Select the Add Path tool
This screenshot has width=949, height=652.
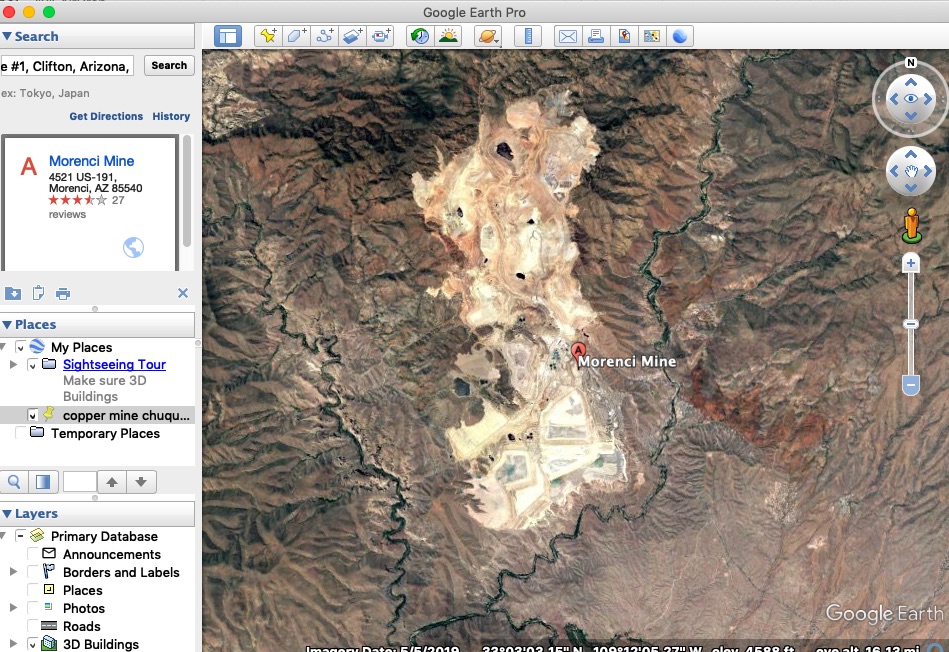tap(325, 36)
